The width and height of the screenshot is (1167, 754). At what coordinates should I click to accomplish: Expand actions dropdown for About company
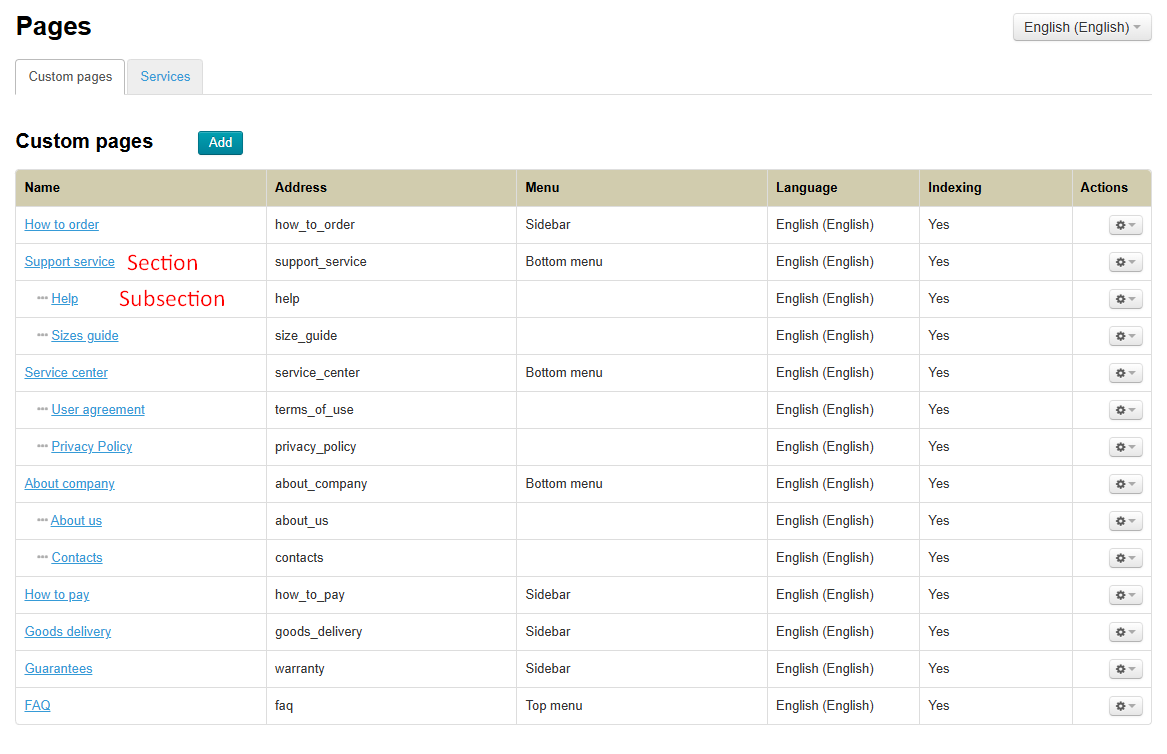[x=1125, y=484]
